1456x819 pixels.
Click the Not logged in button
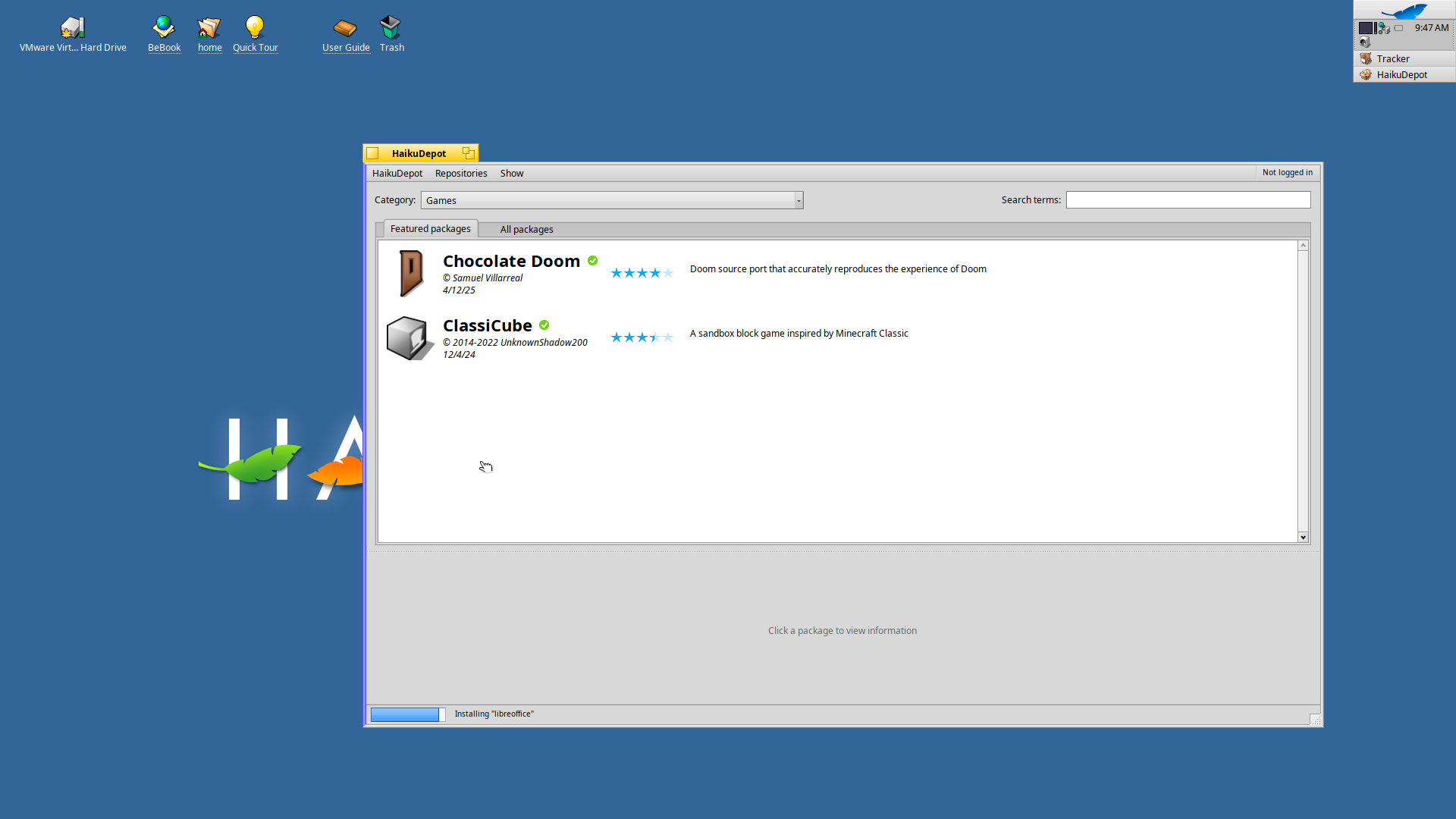(x=1288, y=173)
